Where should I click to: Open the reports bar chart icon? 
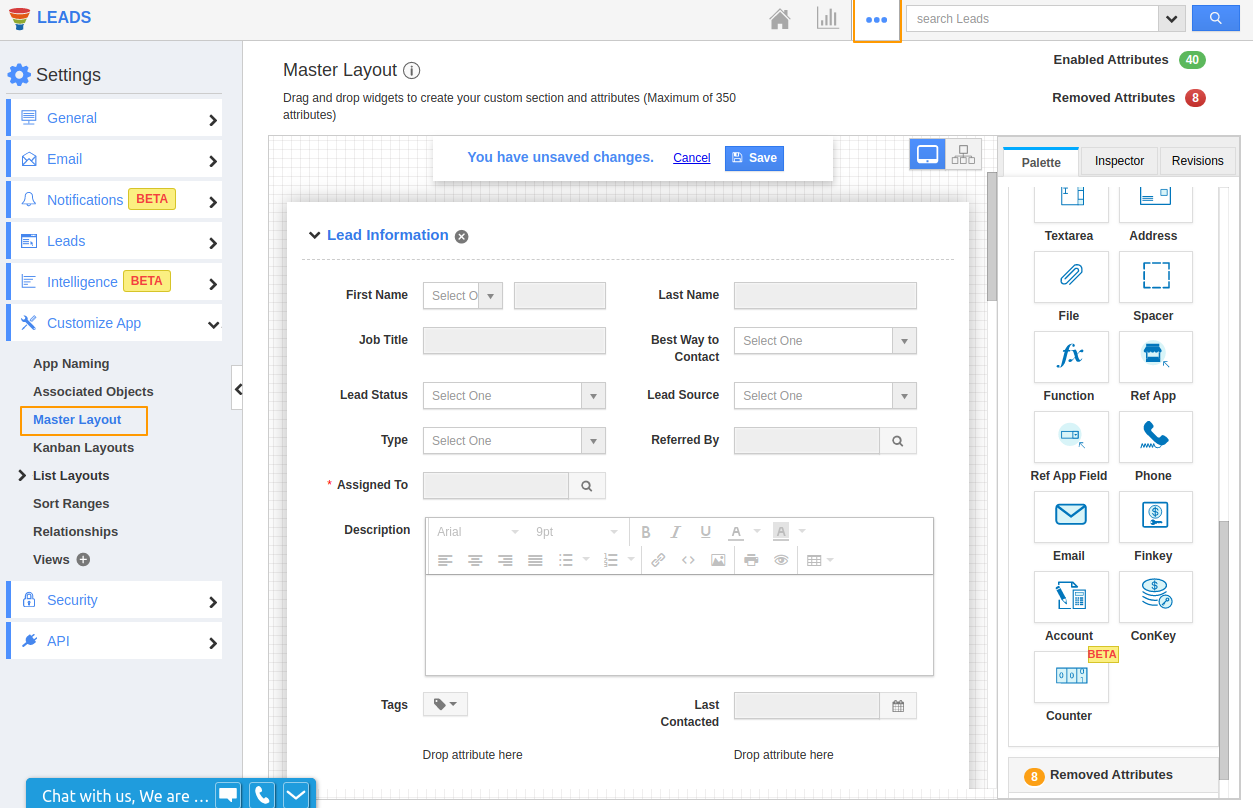(827, 19)
